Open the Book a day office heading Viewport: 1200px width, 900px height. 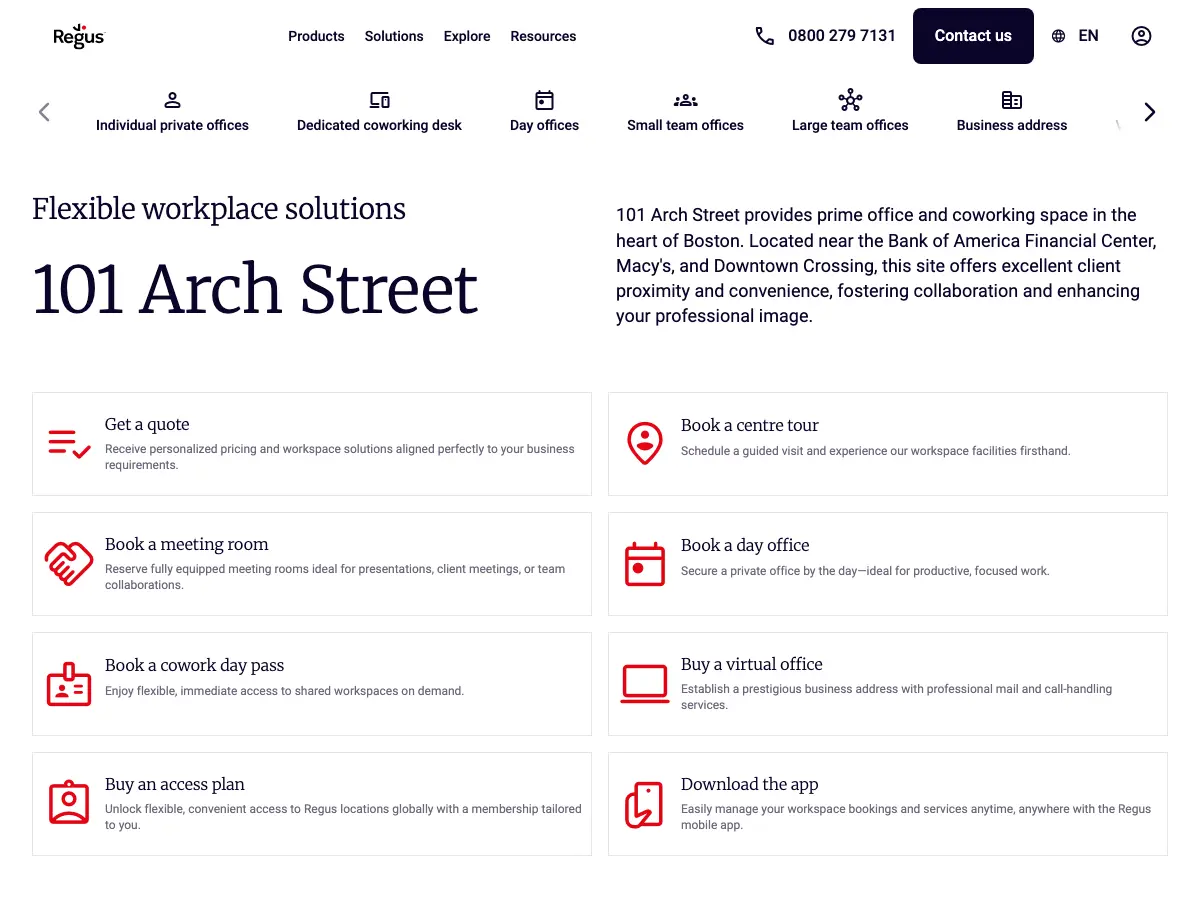745,545
